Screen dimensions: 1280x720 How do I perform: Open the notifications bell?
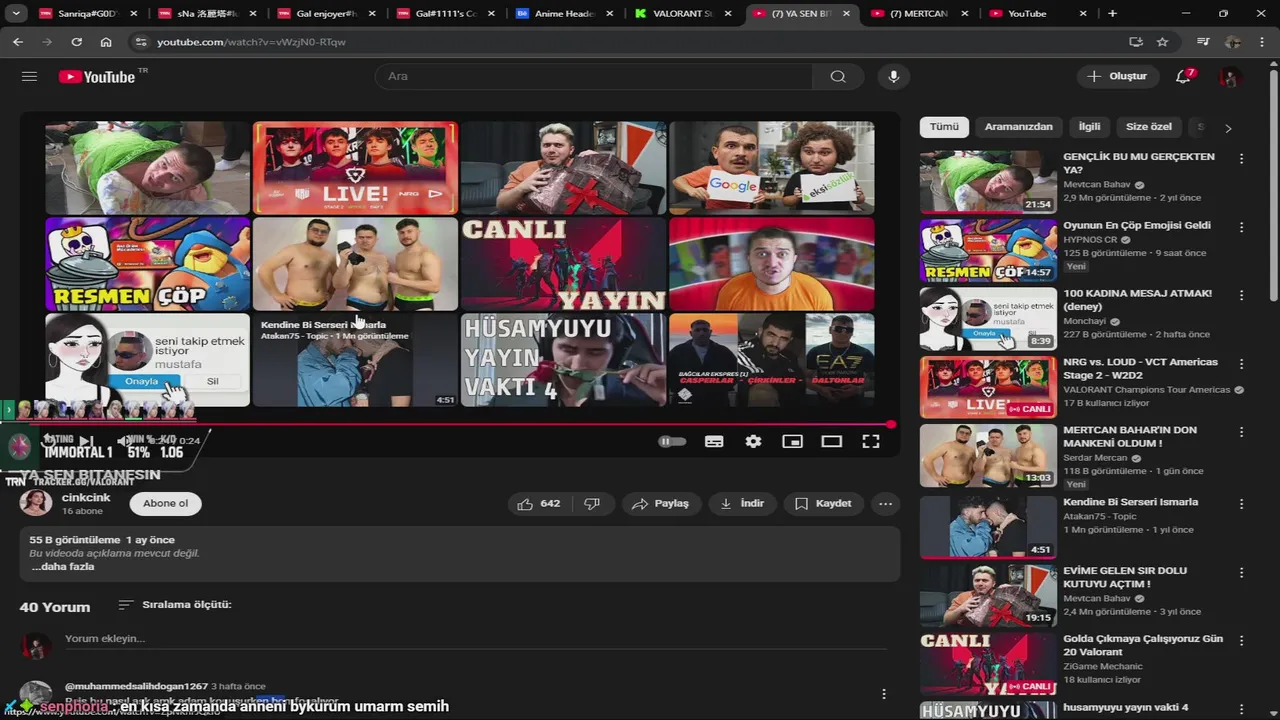[1183, 77]
